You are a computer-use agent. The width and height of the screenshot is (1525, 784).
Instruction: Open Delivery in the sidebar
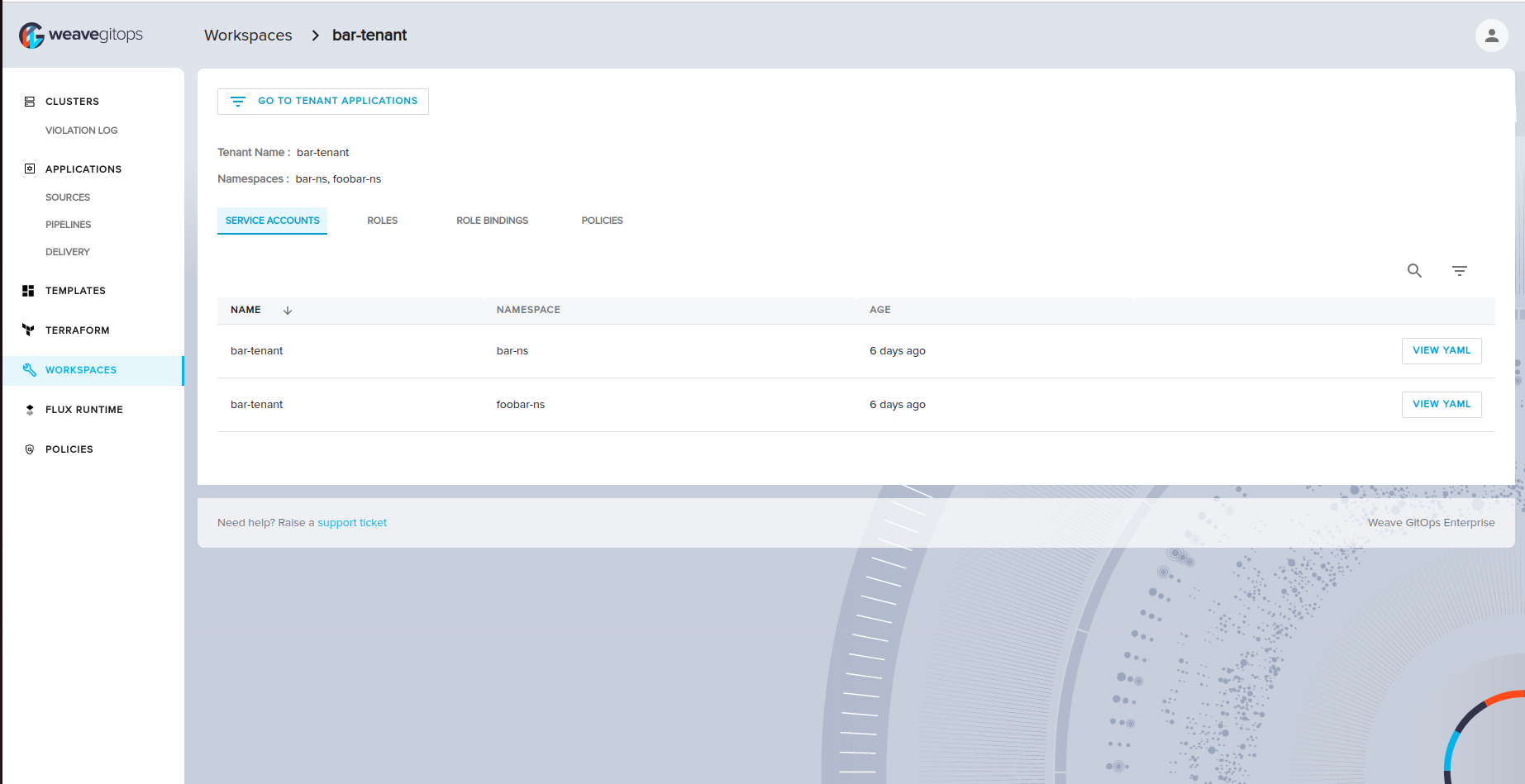tap(68, 252)
